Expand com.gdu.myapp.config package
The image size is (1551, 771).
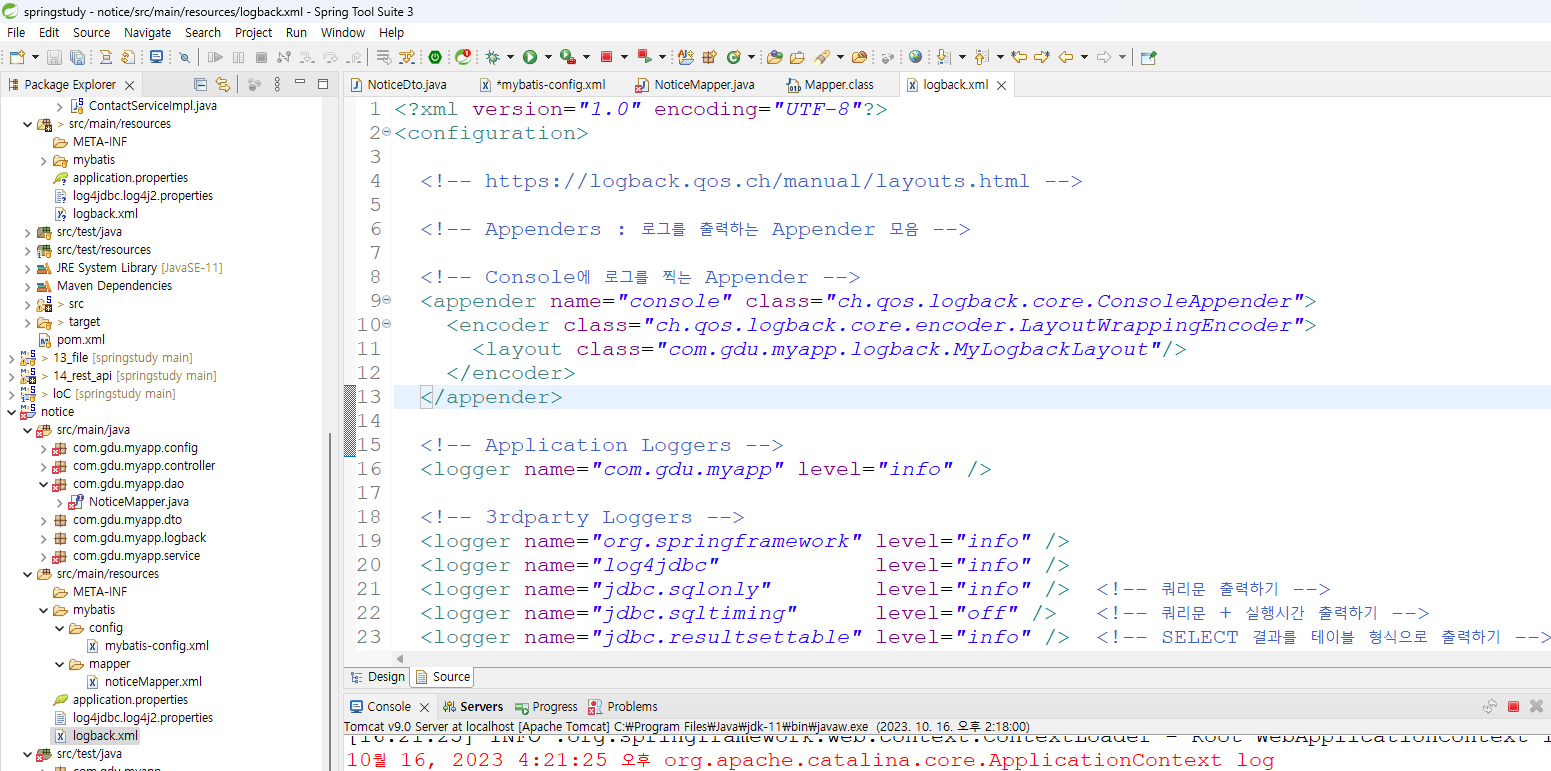pyautogui.click(x=43, y=448)
